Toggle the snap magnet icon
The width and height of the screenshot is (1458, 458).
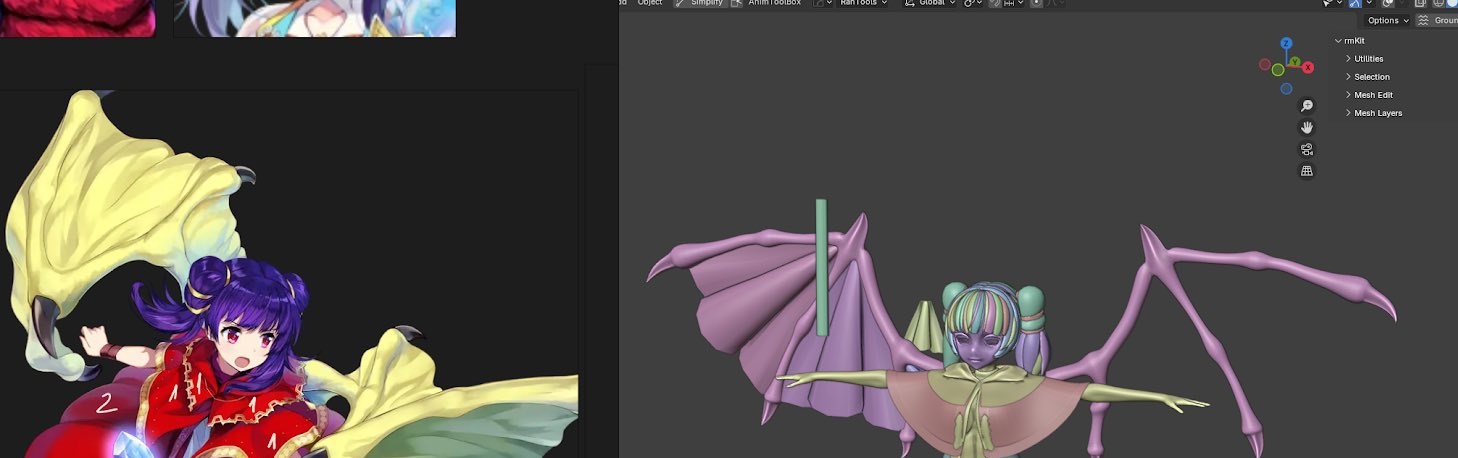(994, 3)
